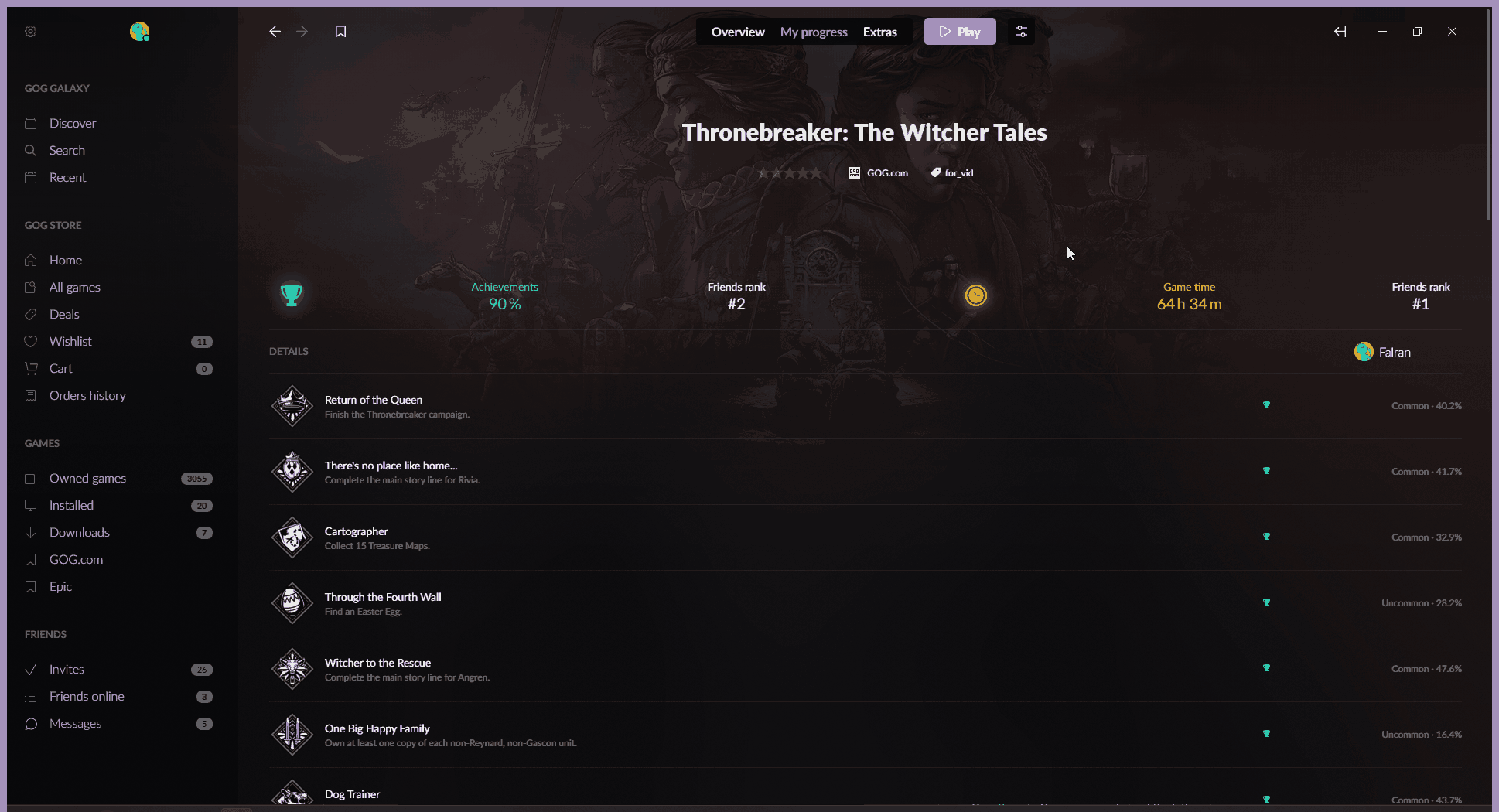Open the GOG.com platform tag
Screen dimensions: 1499x812
[x=879, y=173]
